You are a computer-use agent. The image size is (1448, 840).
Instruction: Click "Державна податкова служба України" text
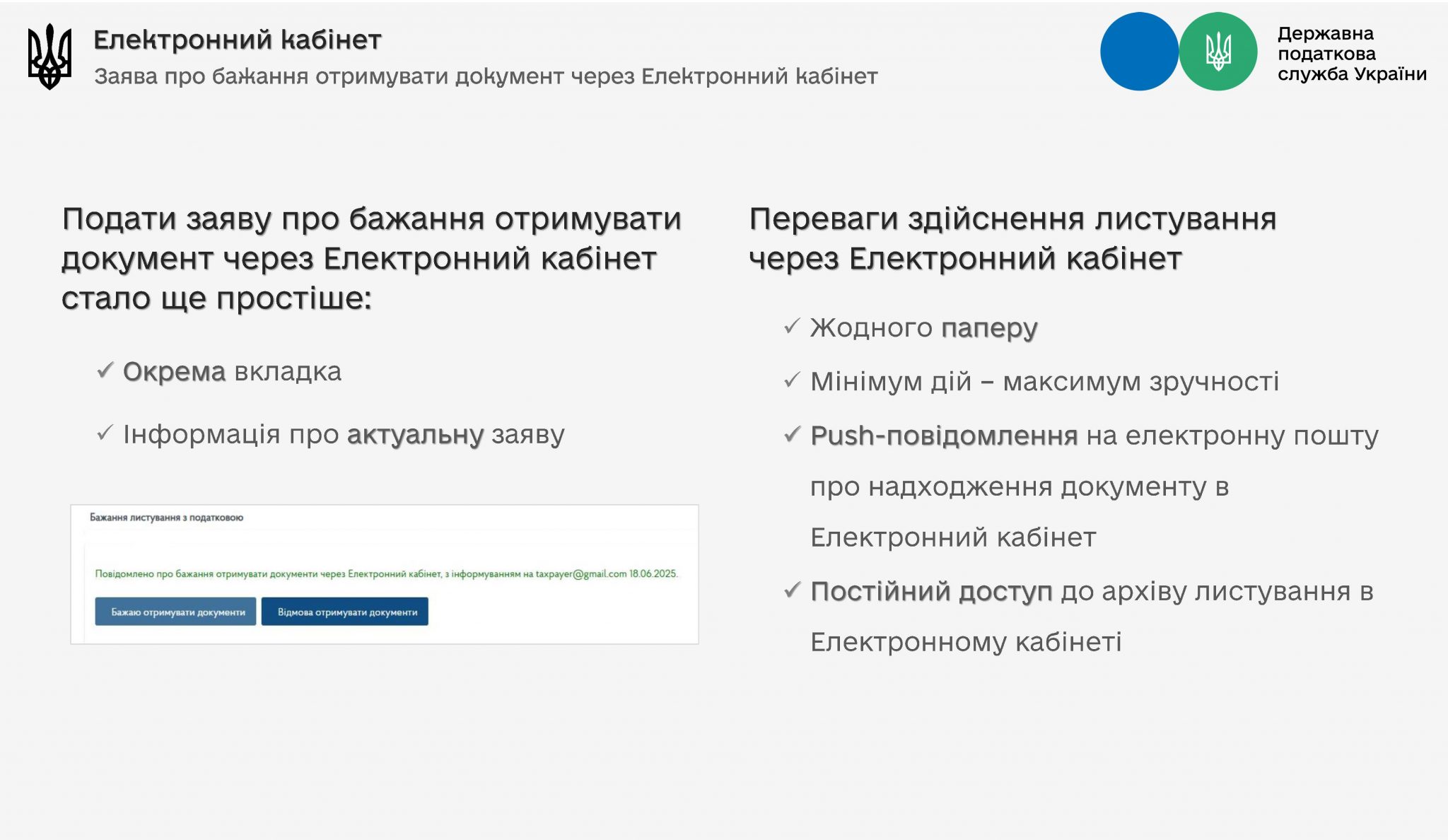[1351, 54]
